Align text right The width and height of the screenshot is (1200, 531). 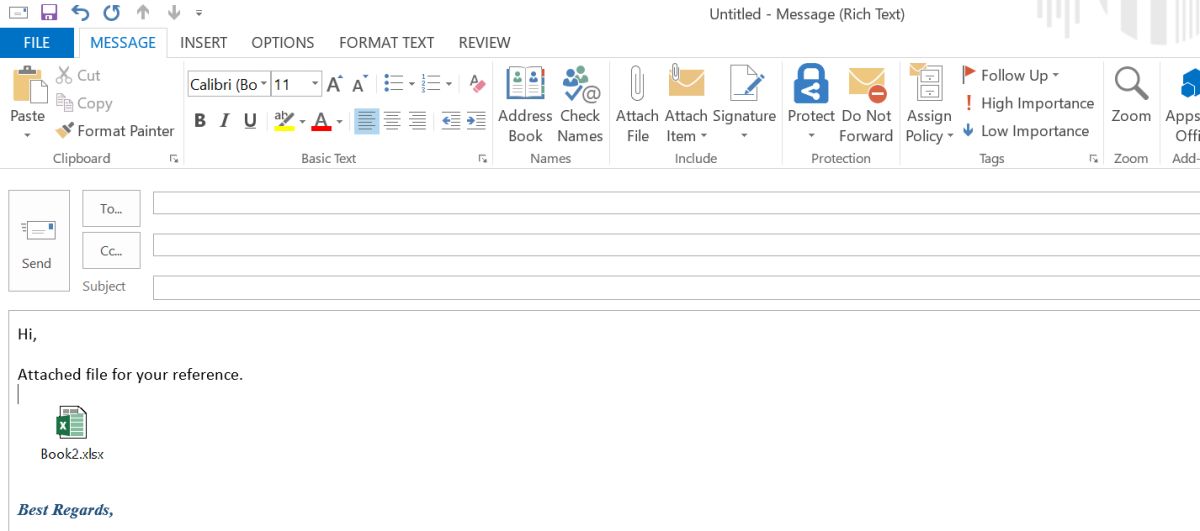[x=418, y=121]
